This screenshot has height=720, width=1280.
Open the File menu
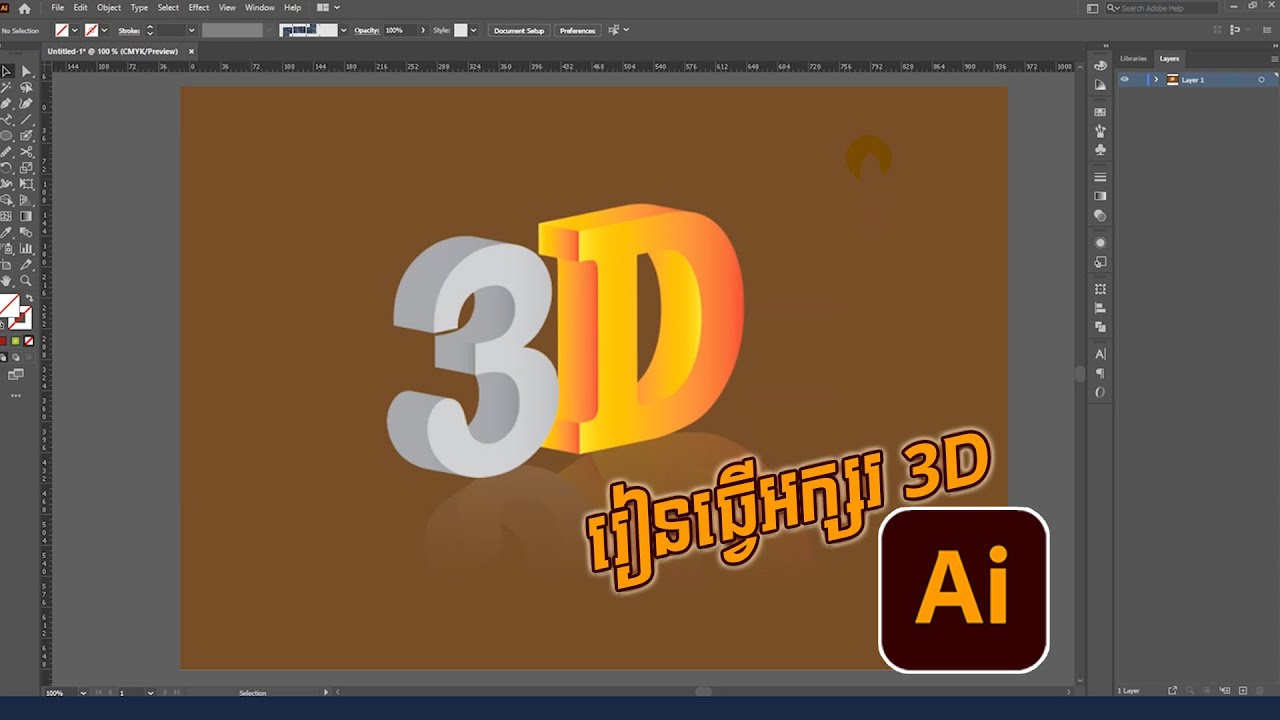(x=58, y=7)
